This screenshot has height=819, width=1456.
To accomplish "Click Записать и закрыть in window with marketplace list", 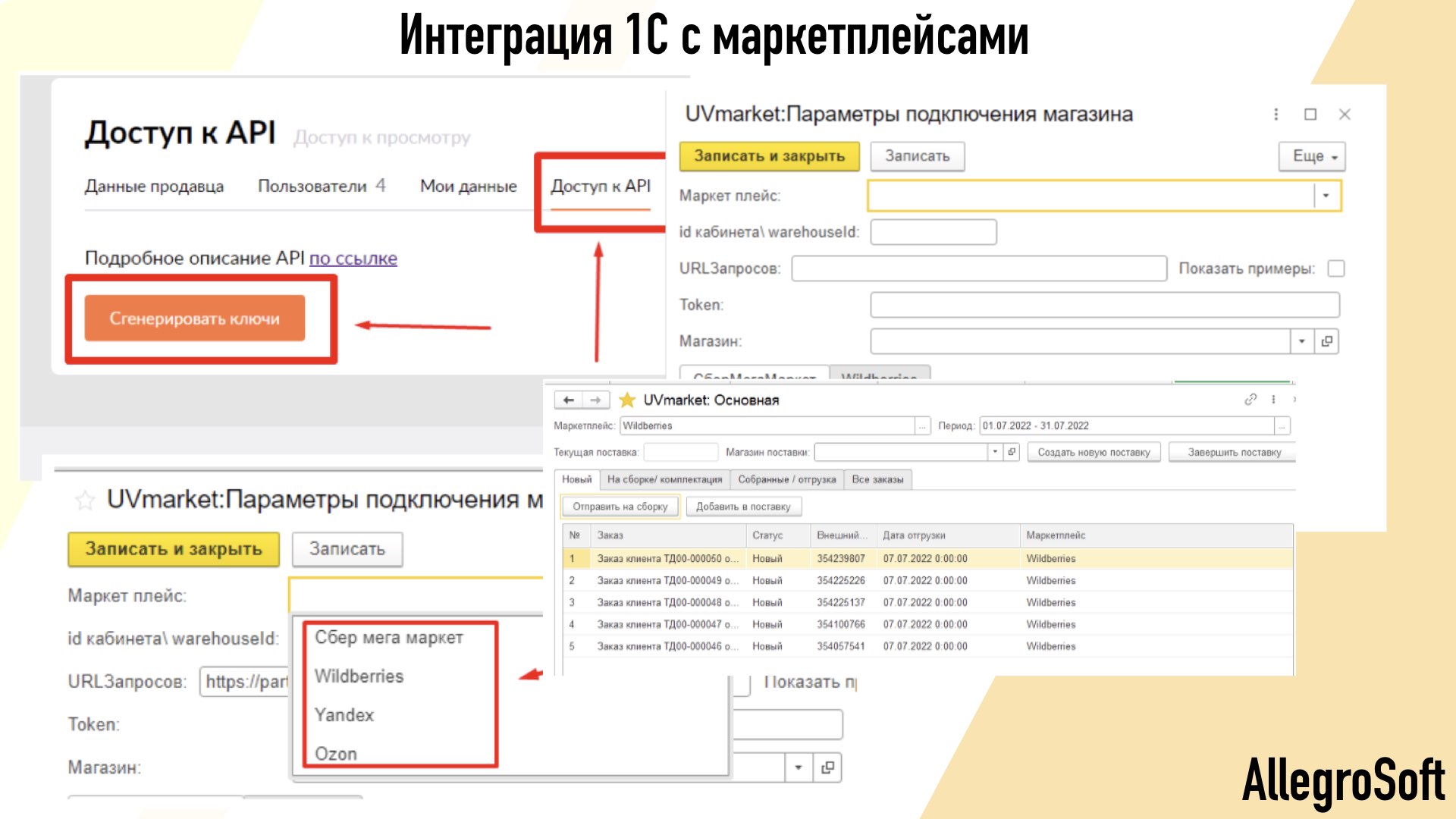I will pyautogui.click(x=174, y=549).
